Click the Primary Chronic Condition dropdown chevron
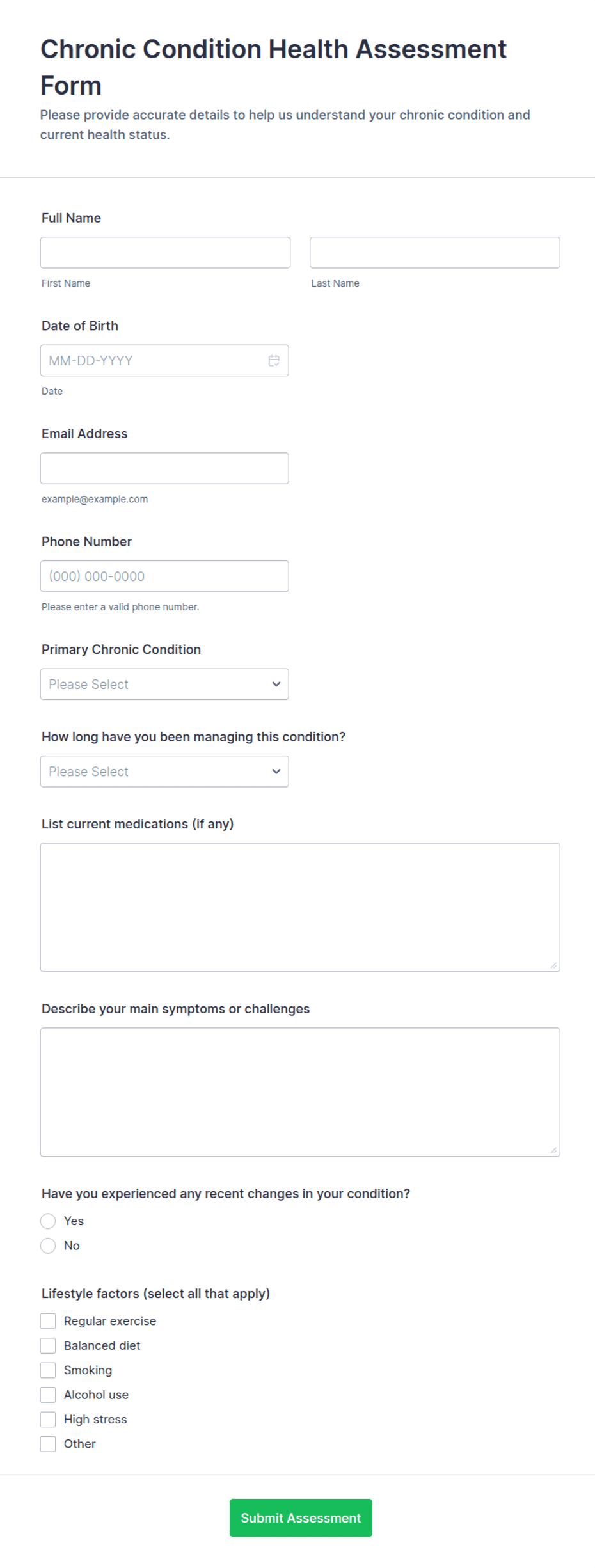 [276, 684]
